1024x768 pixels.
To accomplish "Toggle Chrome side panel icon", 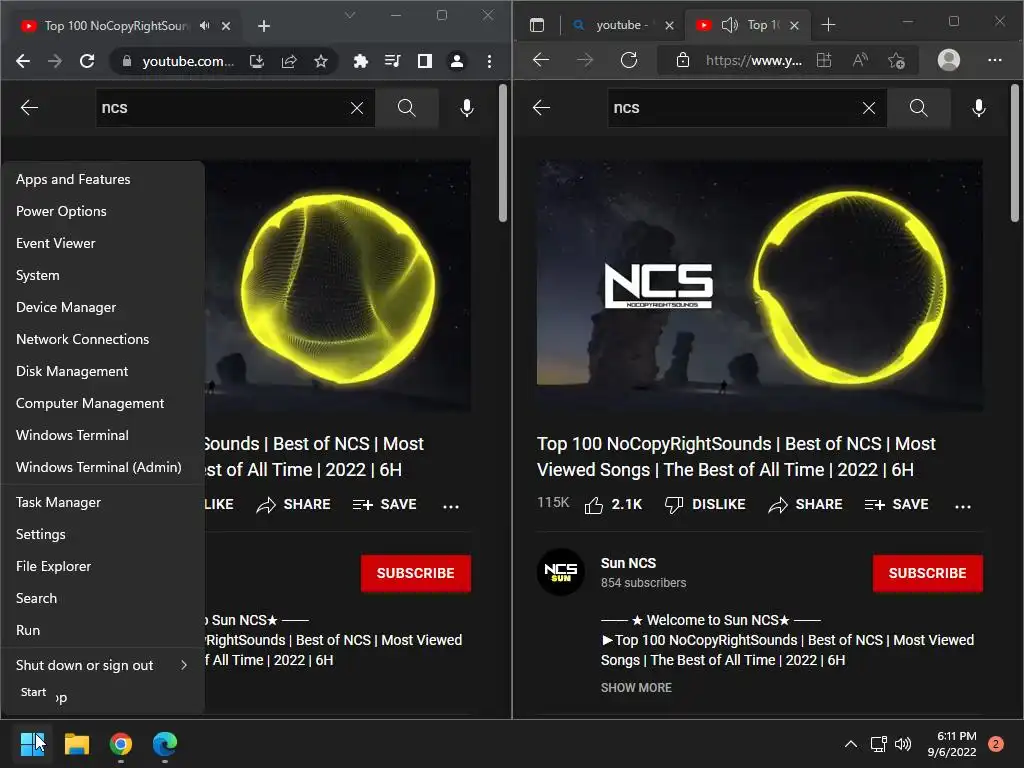I will click(x=424, y=61).
